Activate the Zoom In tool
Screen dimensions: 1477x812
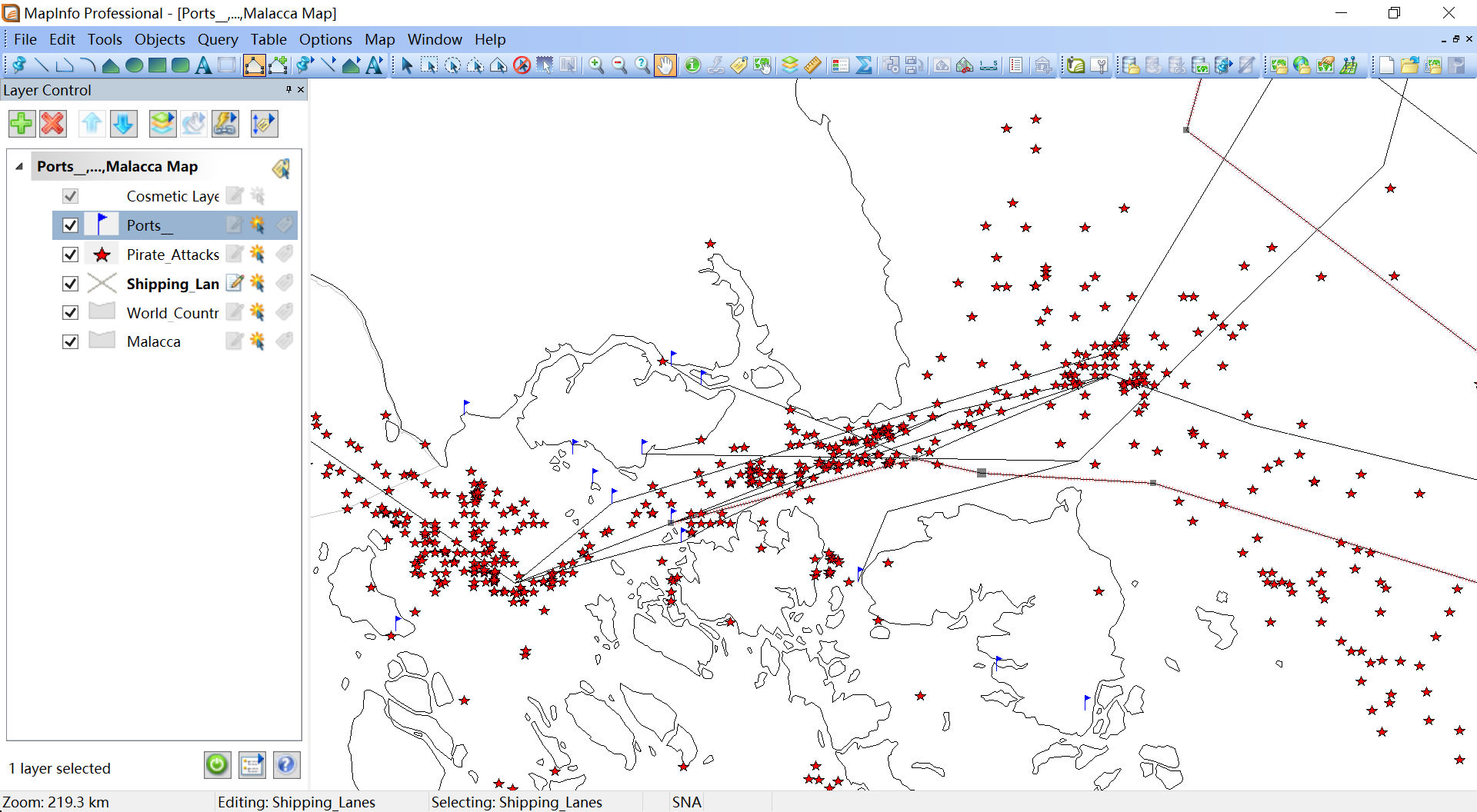[x=596, y=65]
